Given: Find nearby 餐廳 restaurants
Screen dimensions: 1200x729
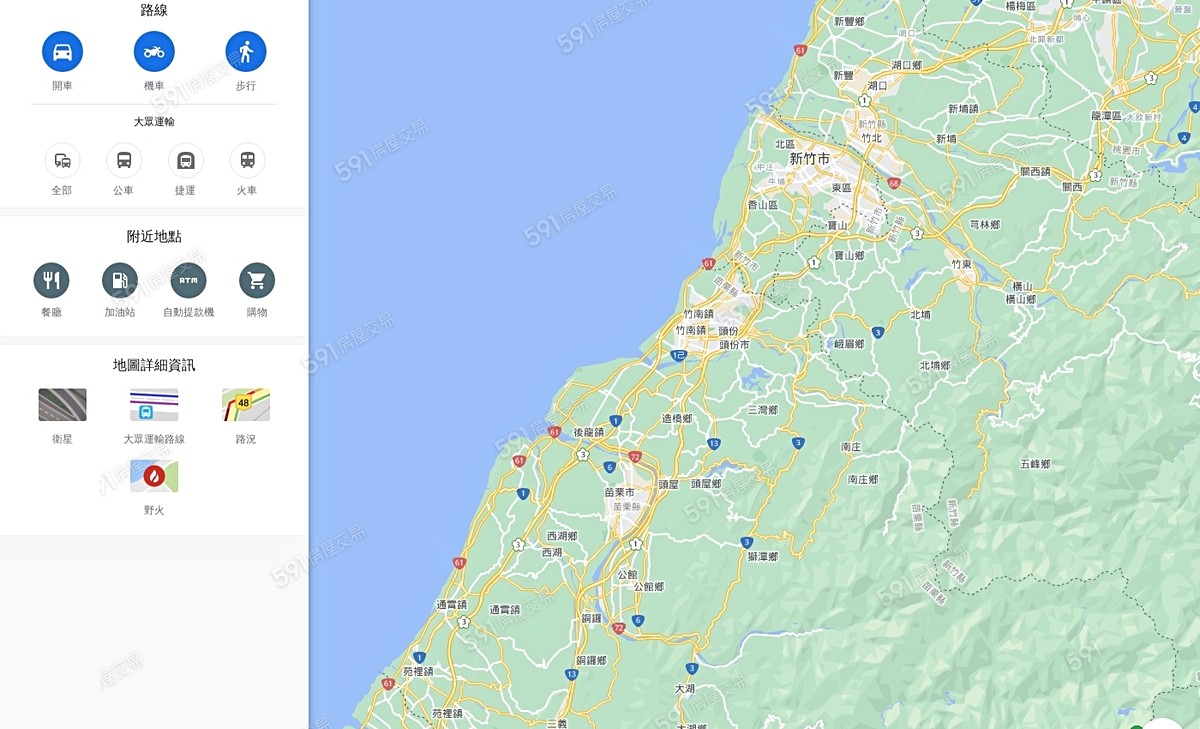Looking at the screenshot, I should 51,281.
